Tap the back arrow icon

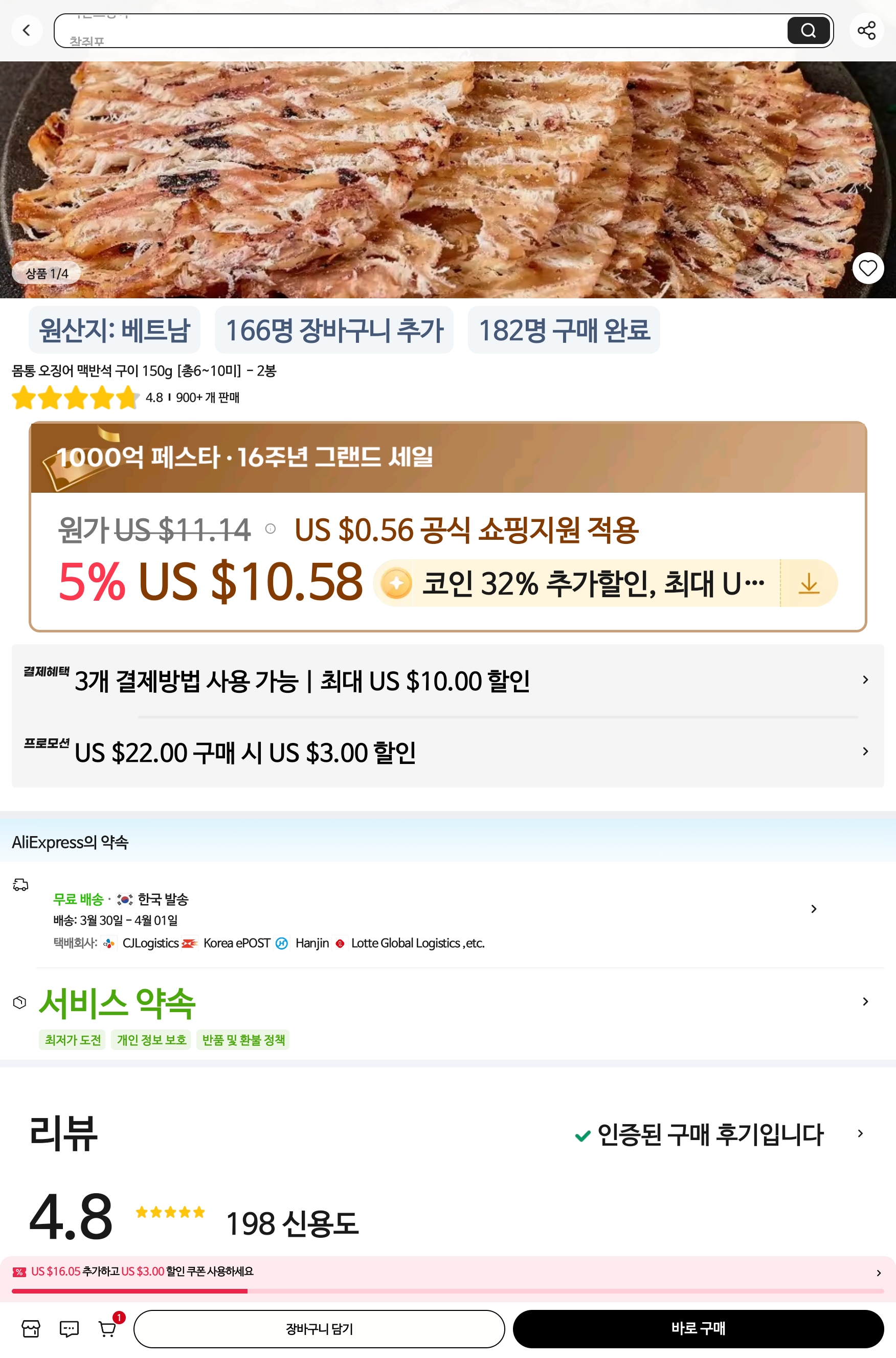tap(26, 30)
